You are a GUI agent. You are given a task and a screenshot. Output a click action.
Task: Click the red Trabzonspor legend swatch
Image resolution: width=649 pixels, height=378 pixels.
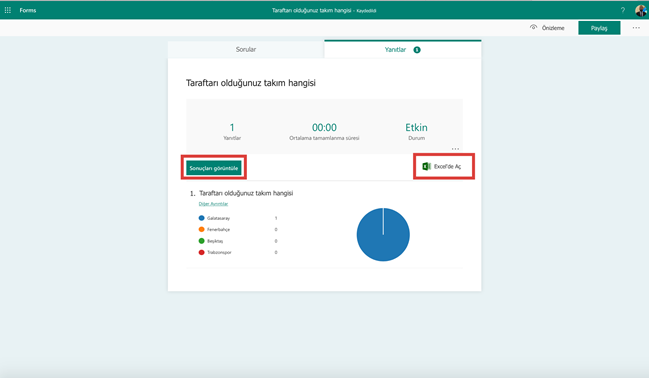tap(202, 252)
